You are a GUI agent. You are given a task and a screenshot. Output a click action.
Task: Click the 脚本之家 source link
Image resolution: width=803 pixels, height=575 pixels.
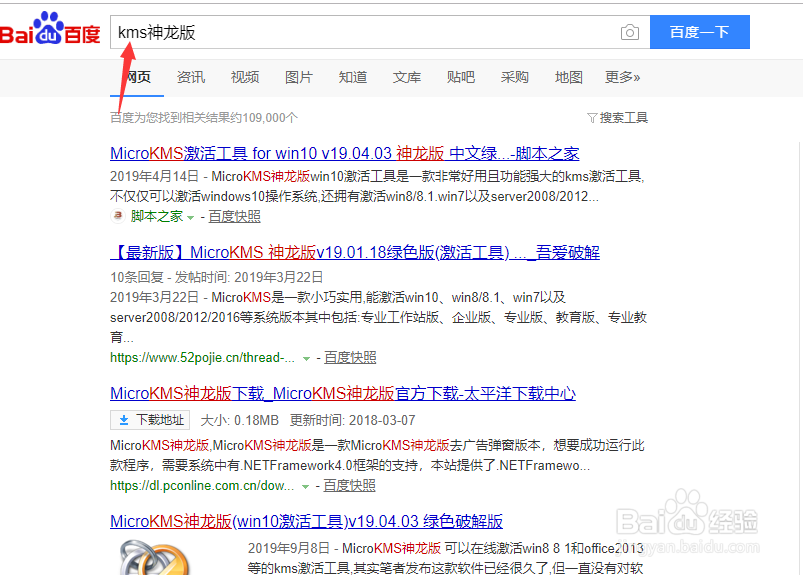157,217
